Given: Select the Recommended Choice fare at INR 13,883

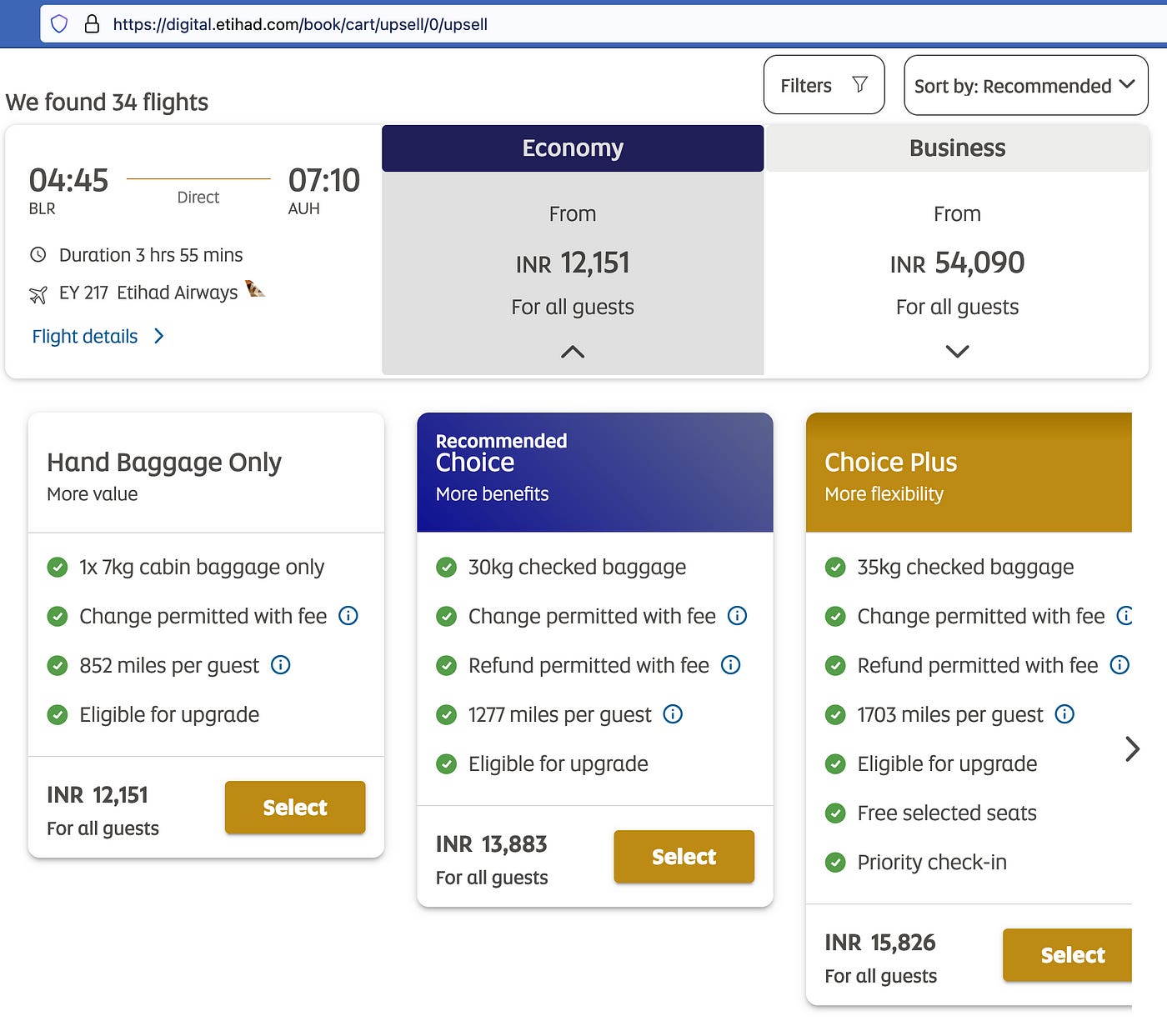Looking at the screenshot, I should tap(684, 856).
